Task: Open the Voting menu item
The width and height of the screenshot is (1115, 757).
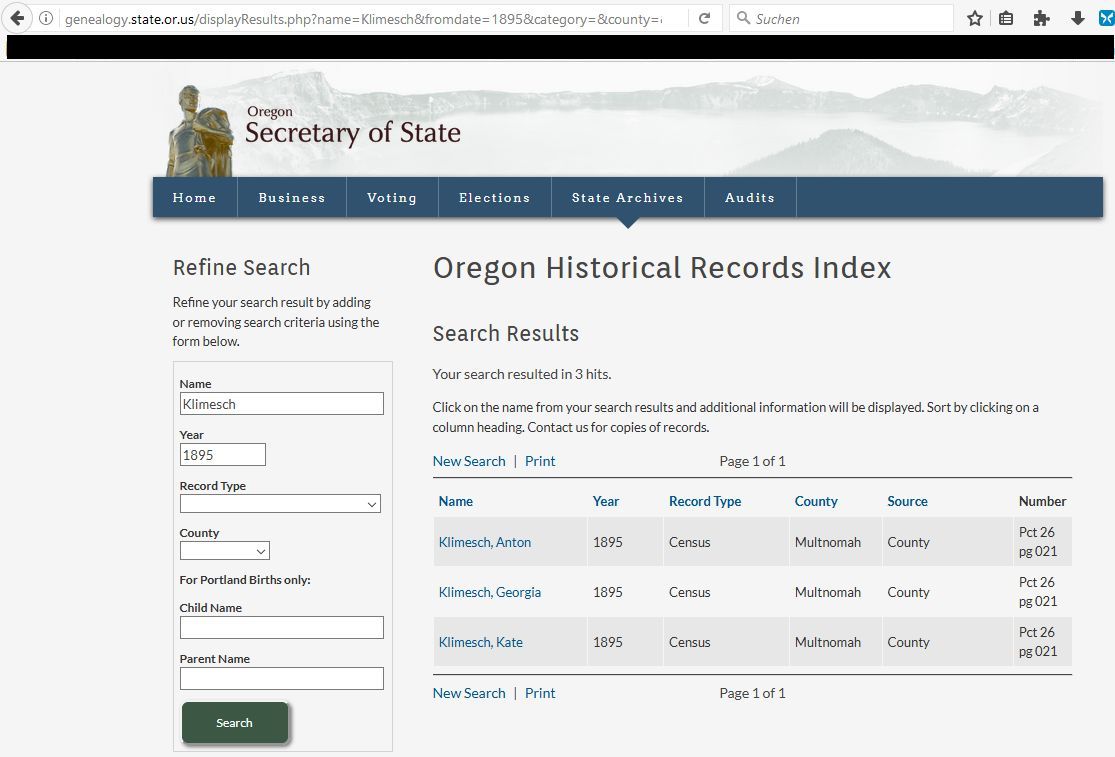Action: click(391, 198)
